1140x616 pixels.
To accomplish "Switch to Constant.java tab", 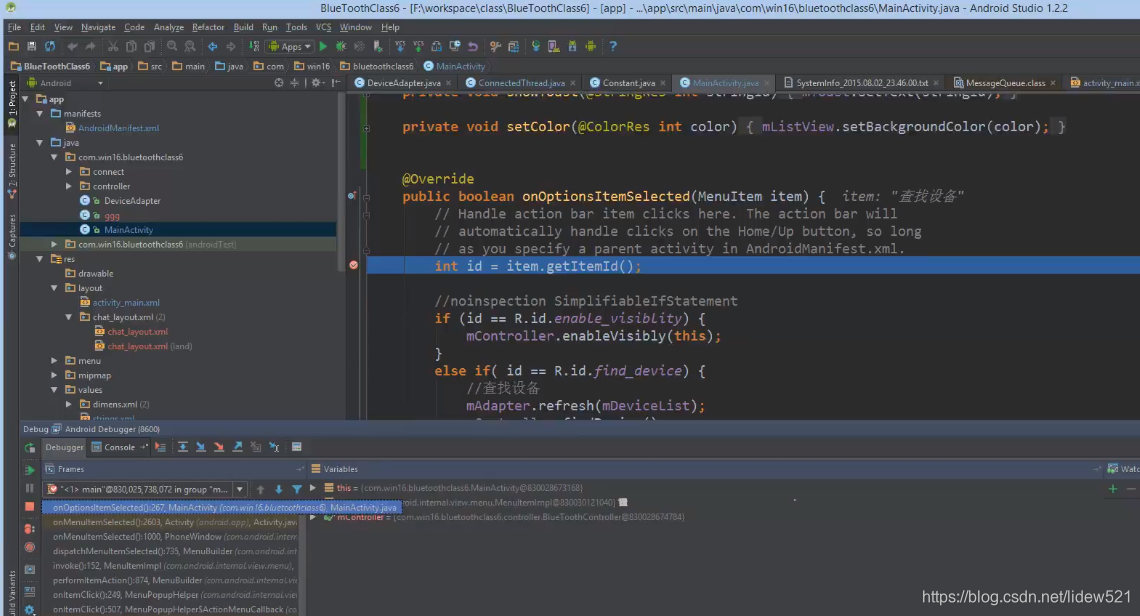I will pos(628,83).
